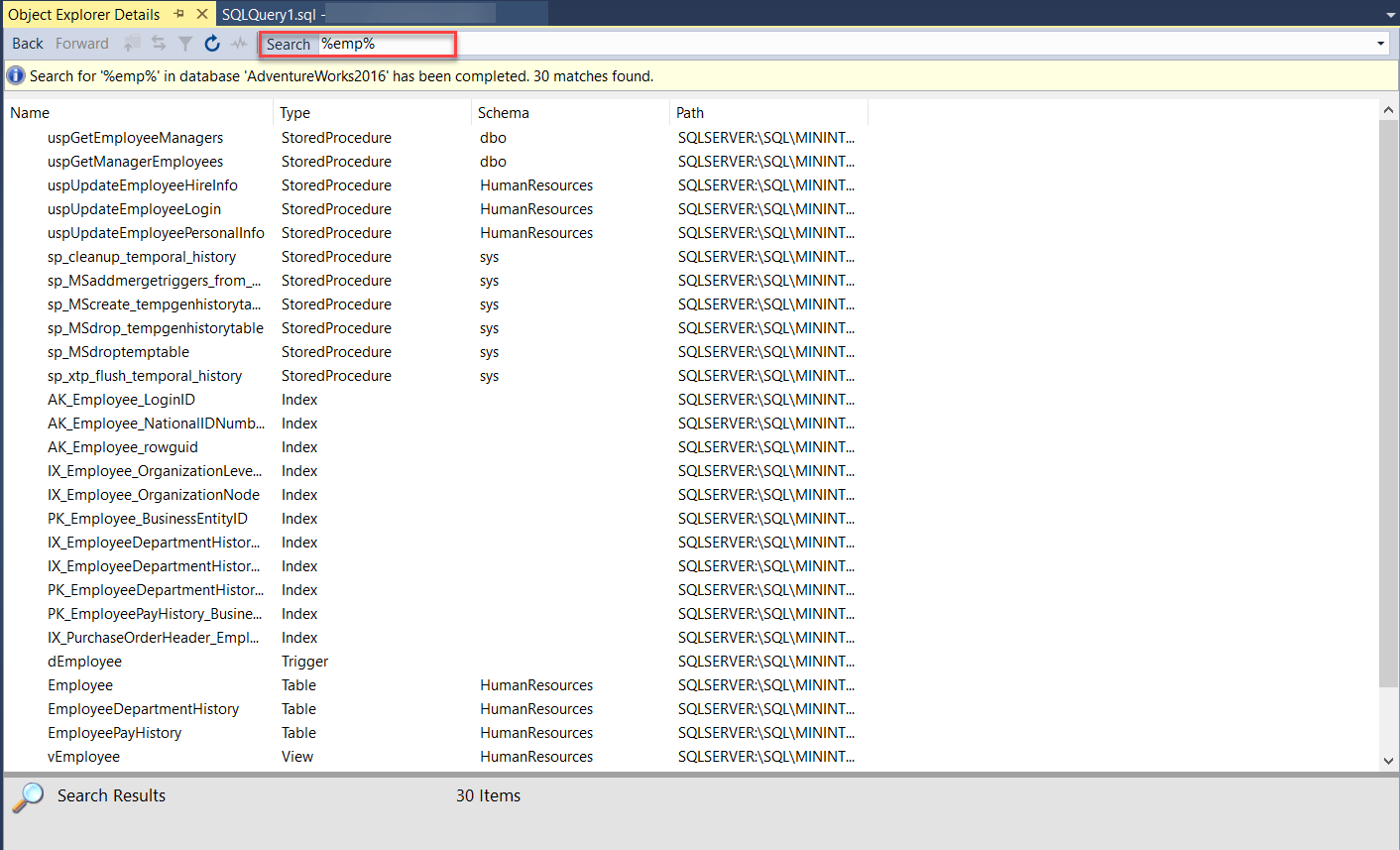Select the Employee table row
Screen dimensions: 1400x850
click(79, 684)
